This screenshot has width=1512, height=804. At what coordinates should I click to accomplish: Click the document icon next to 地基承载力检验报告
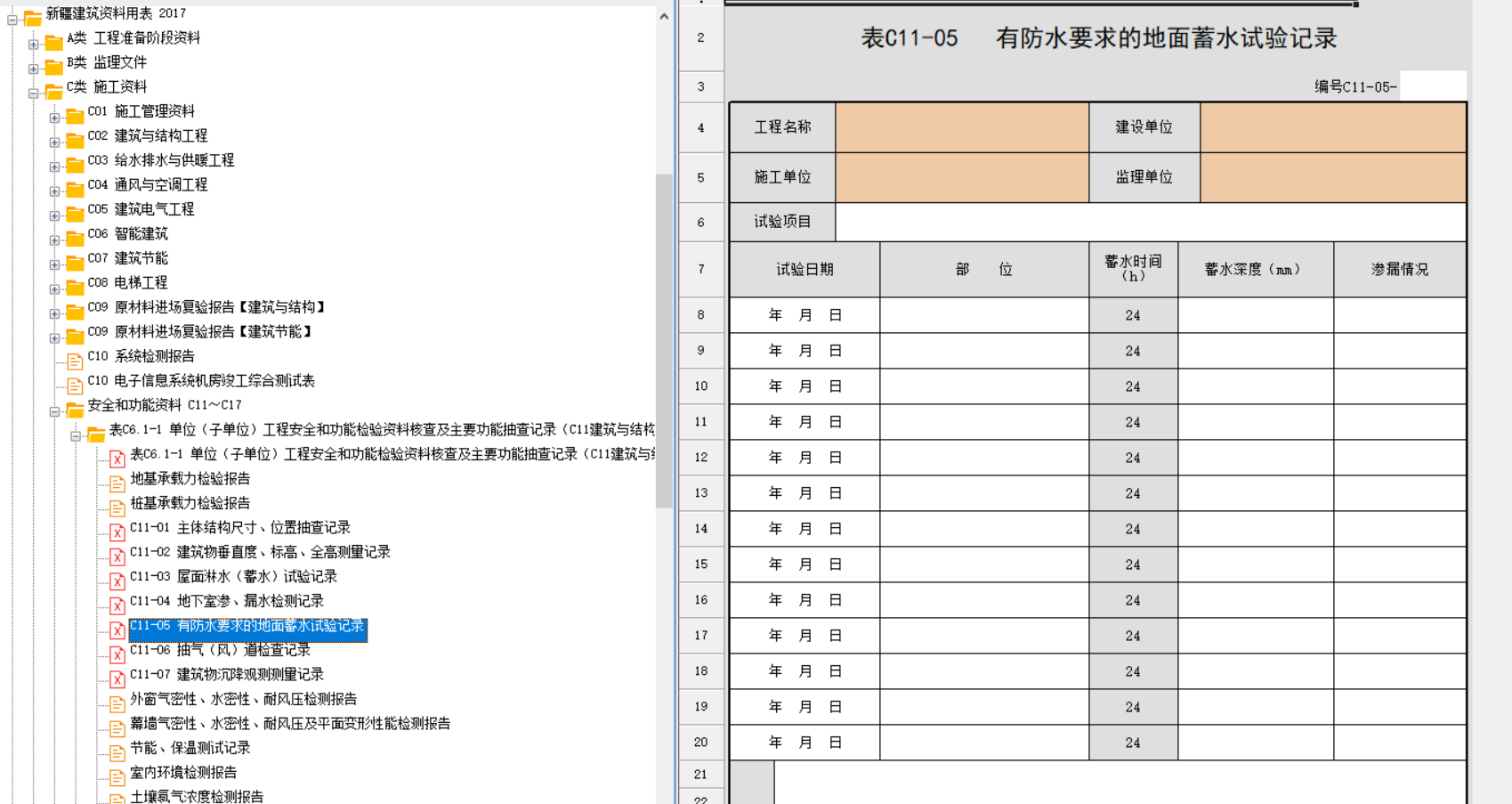click(117, 481)
